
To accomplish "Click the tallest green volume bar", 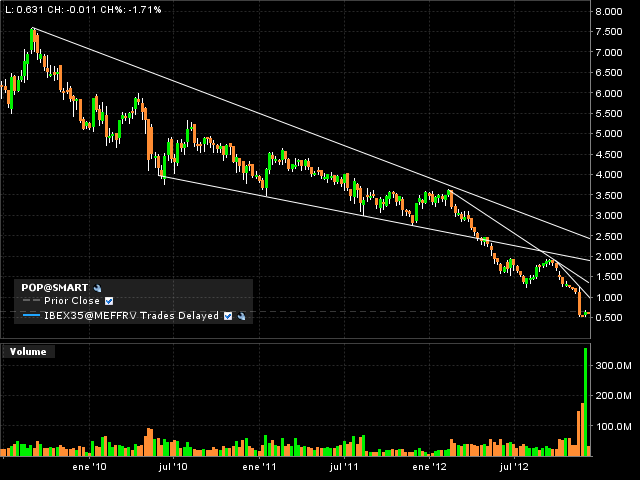I will 586,402.
